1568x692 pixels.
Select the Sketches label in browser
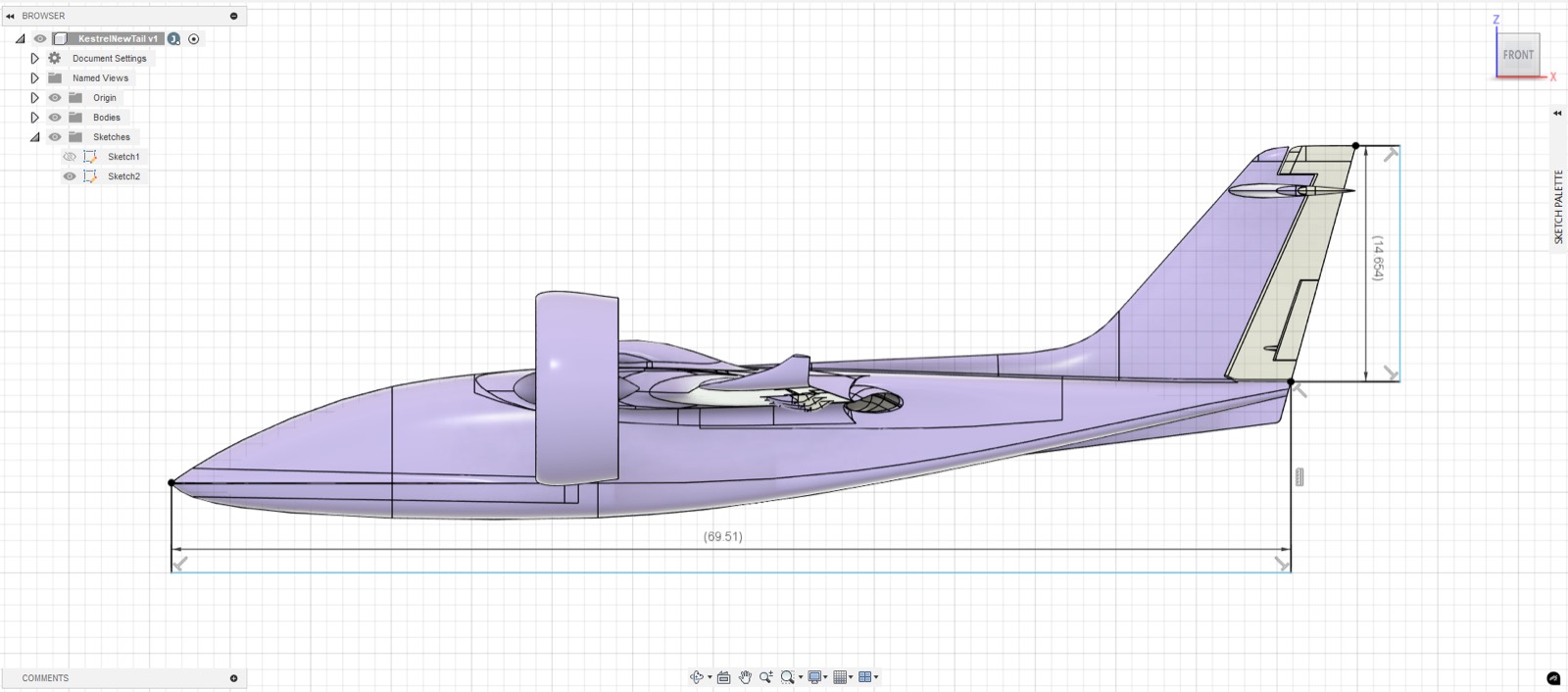[x=112, y=137]
